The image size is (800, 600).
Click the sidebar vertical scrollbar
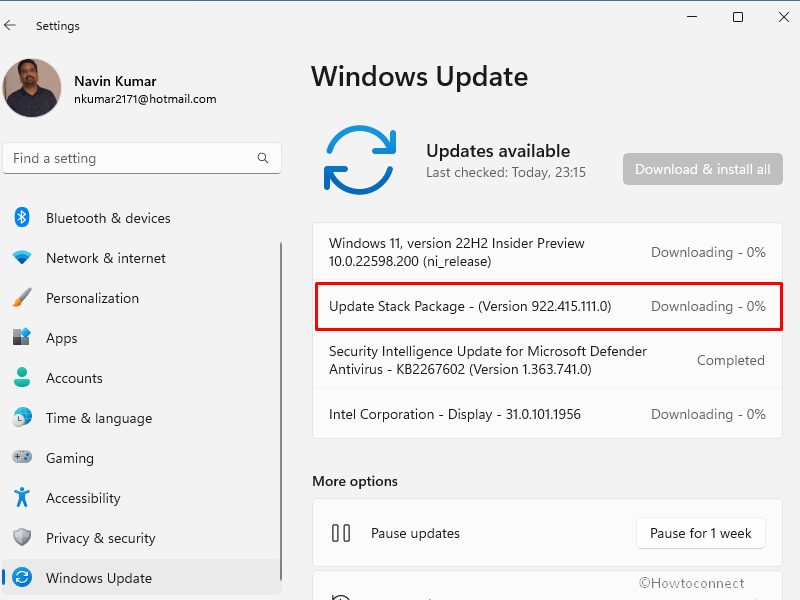tap(281, 411)
